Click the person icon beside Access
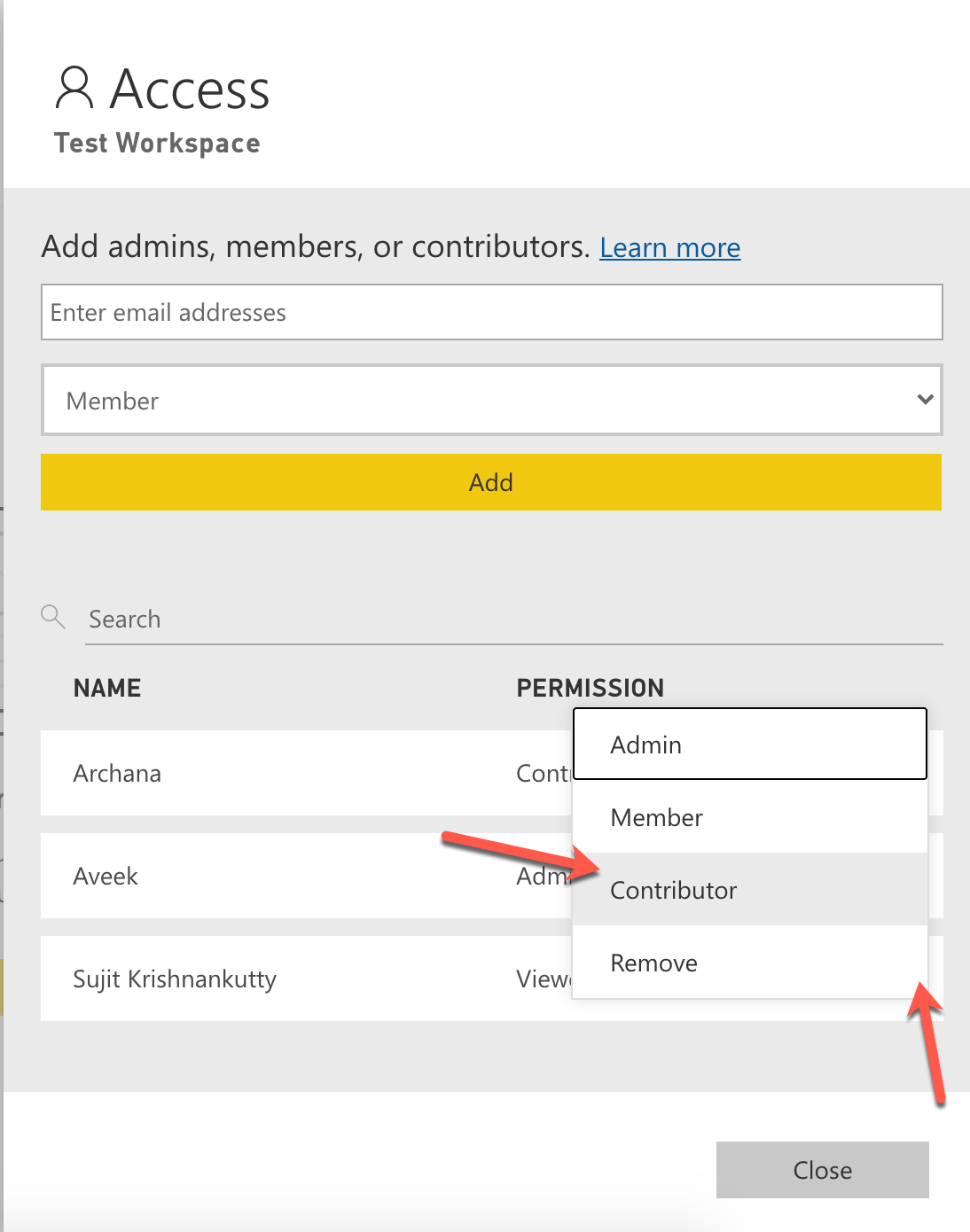This screenshot has width=970, height=1232. click(74, 88)
